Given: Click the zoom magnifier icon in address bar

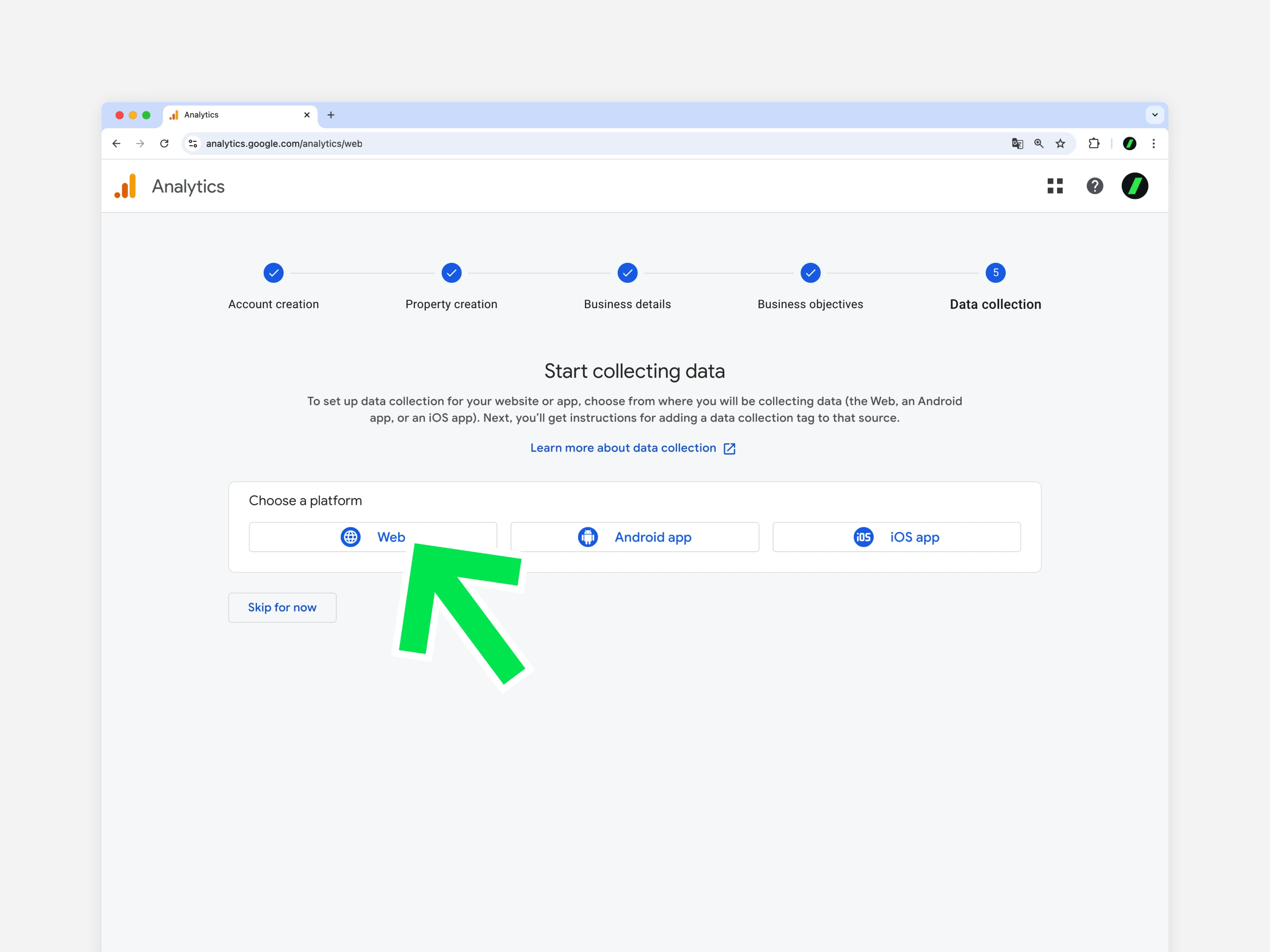Looking at the screenshot, I should coord(1038,143).
